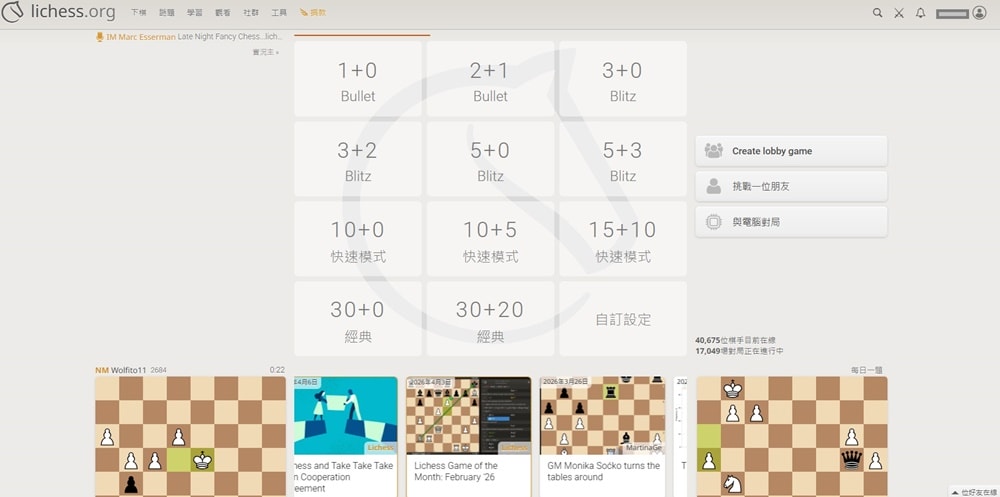The image size is (1000, 497).
Task: Start a 5+0 Blitz game
Action: tap(490, 159)
